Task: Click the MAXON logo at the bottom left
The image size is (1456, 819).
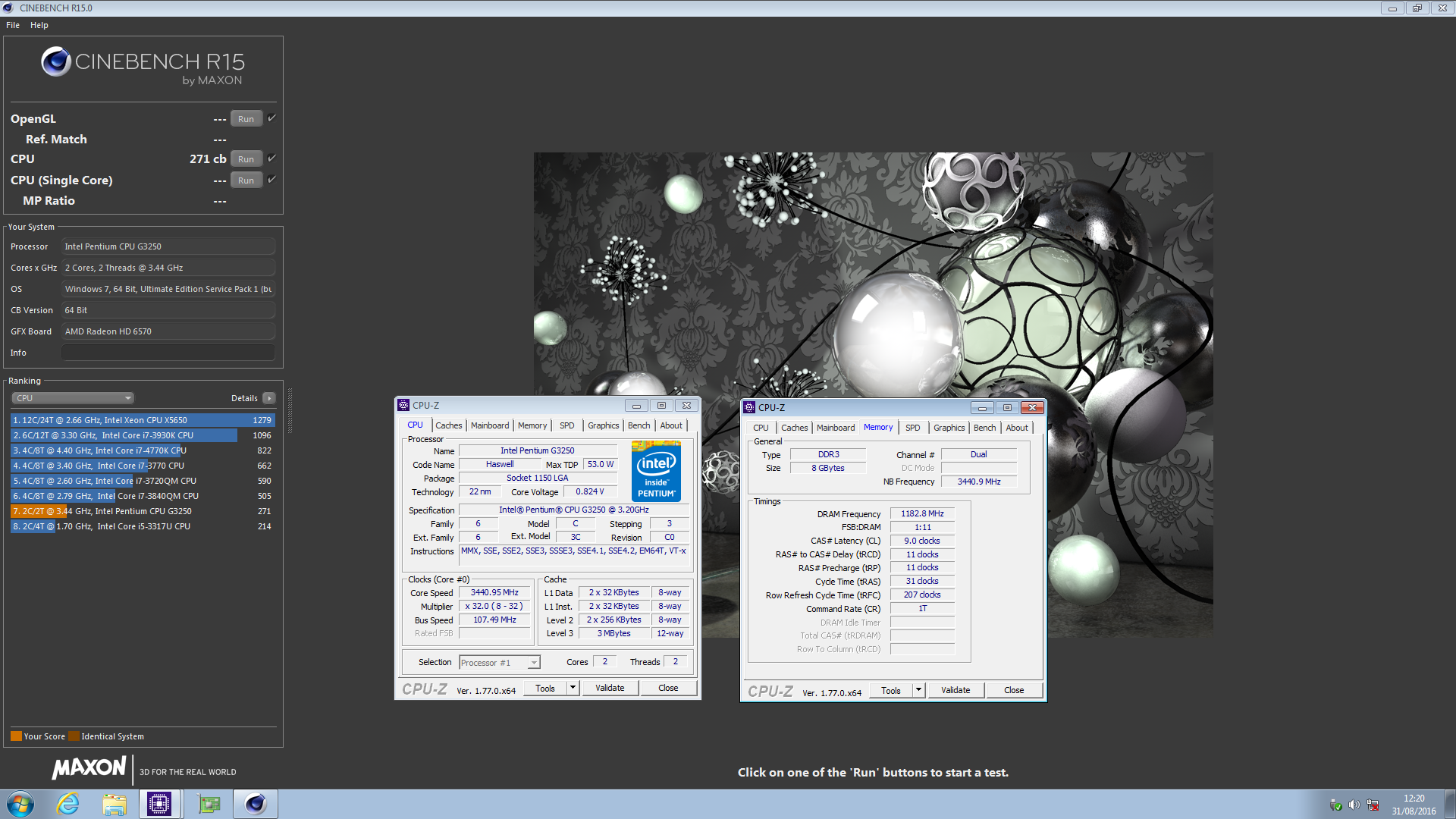Action: tap(89, 767)
